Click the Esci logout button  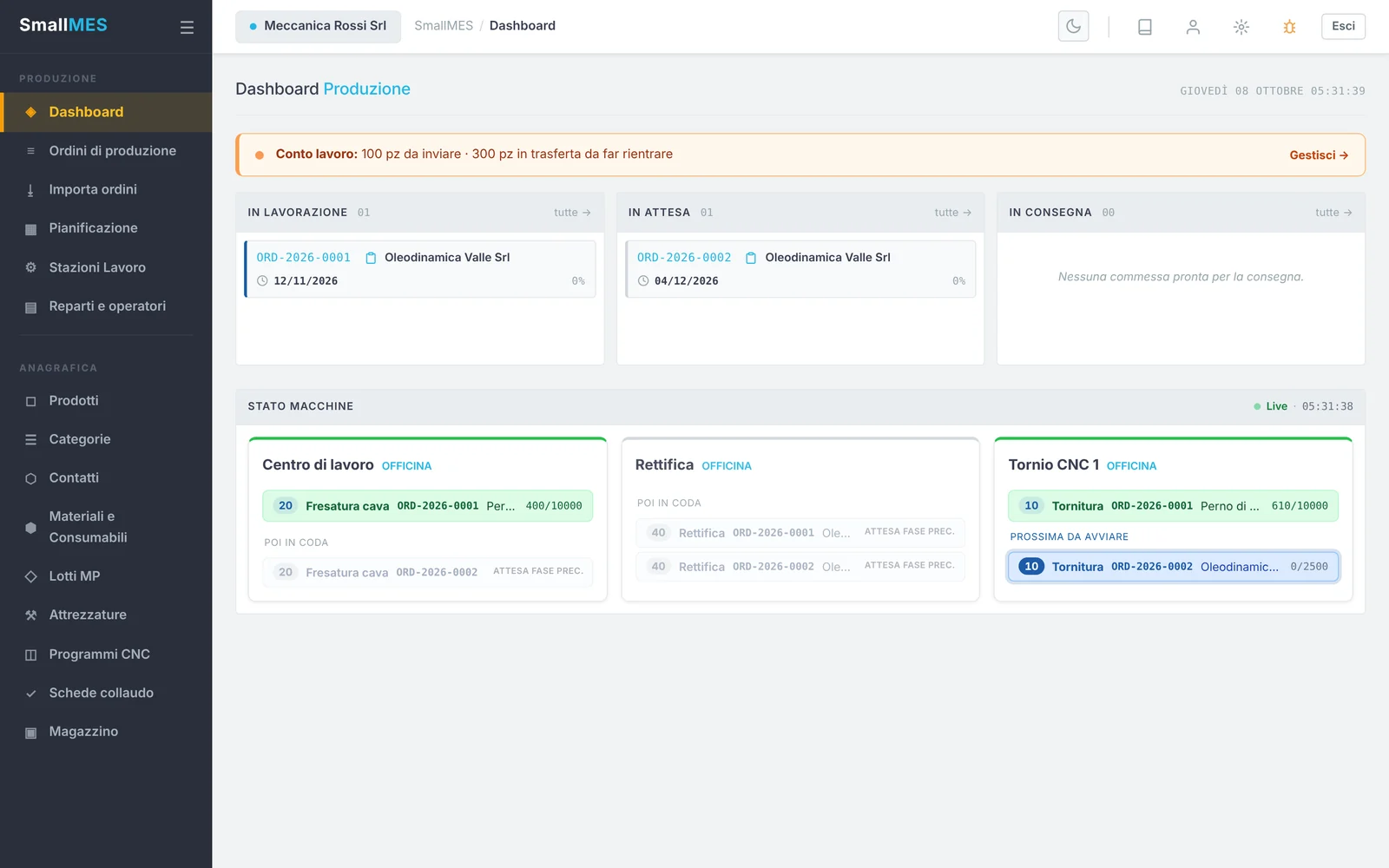[1343, 26]
